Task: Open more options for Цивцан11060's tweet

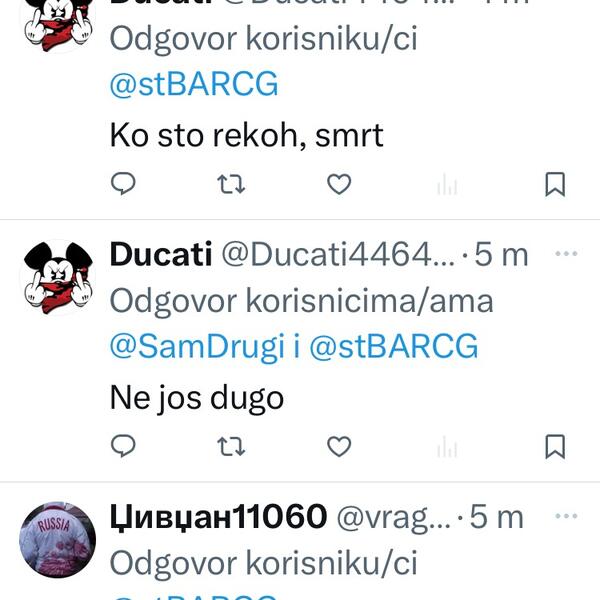Action: [x=566, y=516]
